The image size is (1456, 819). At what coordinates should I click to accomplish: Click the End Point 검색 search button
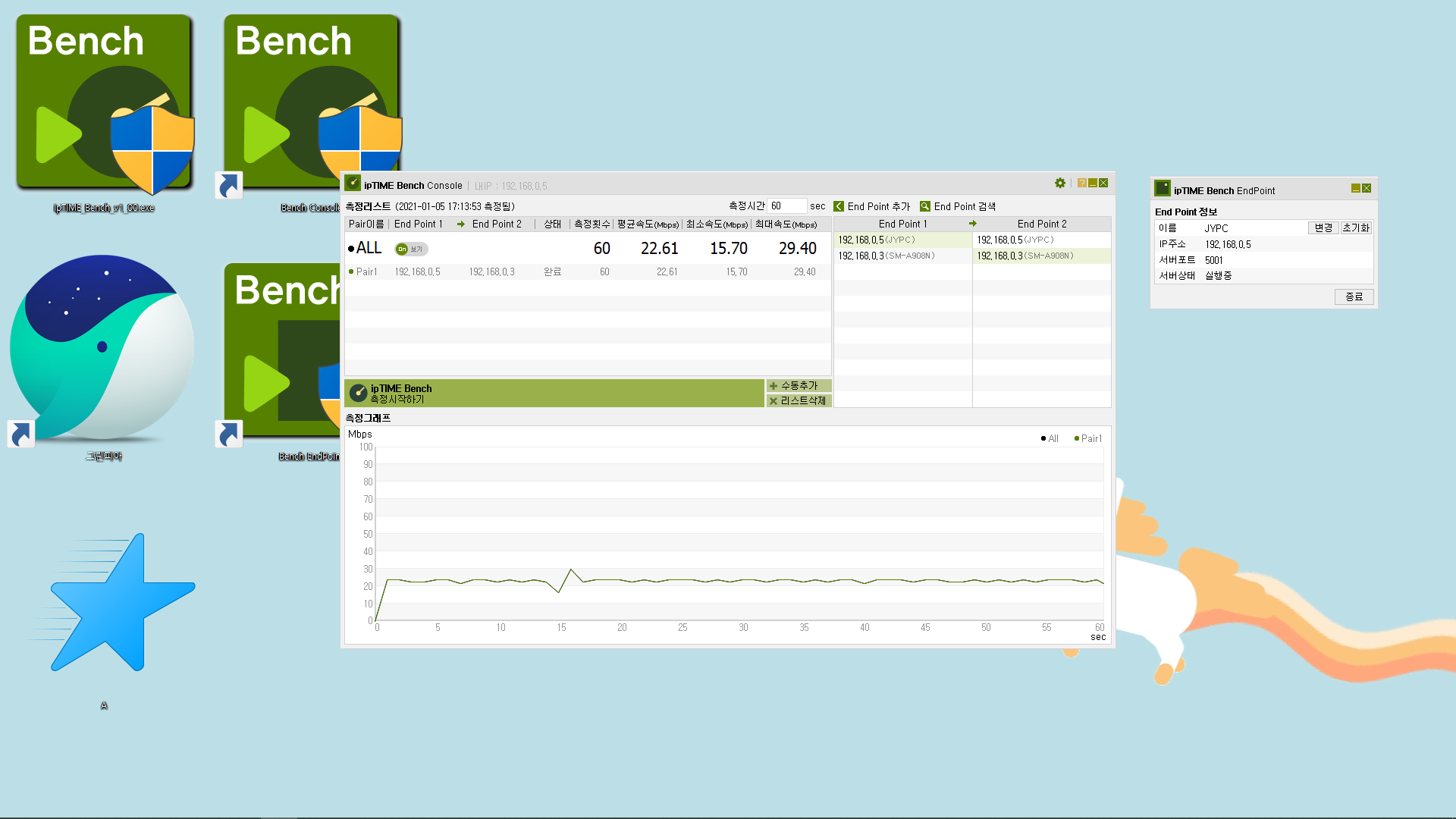click(x=958, y=206)
